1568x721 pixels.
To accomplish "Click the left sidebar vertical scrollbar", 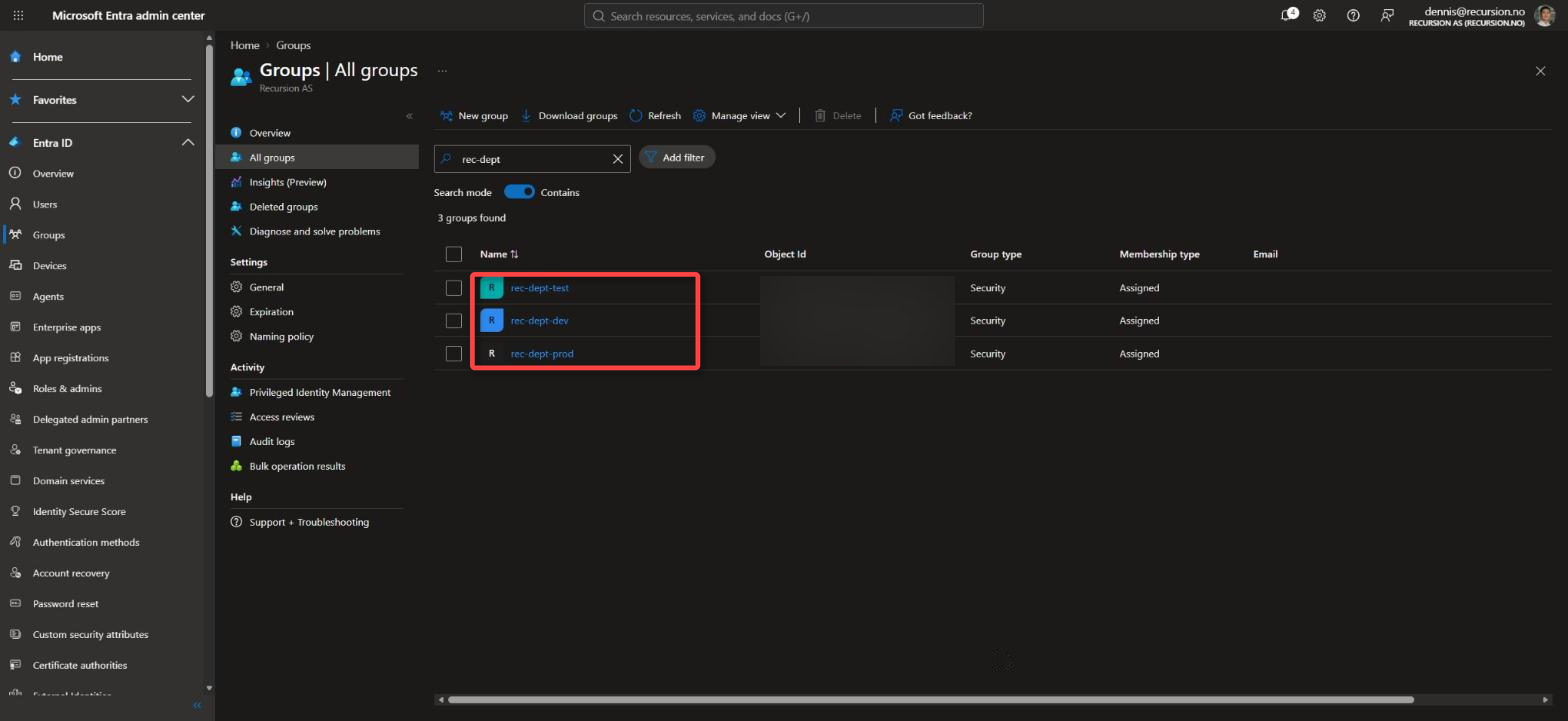I will [x=209, y=223].
